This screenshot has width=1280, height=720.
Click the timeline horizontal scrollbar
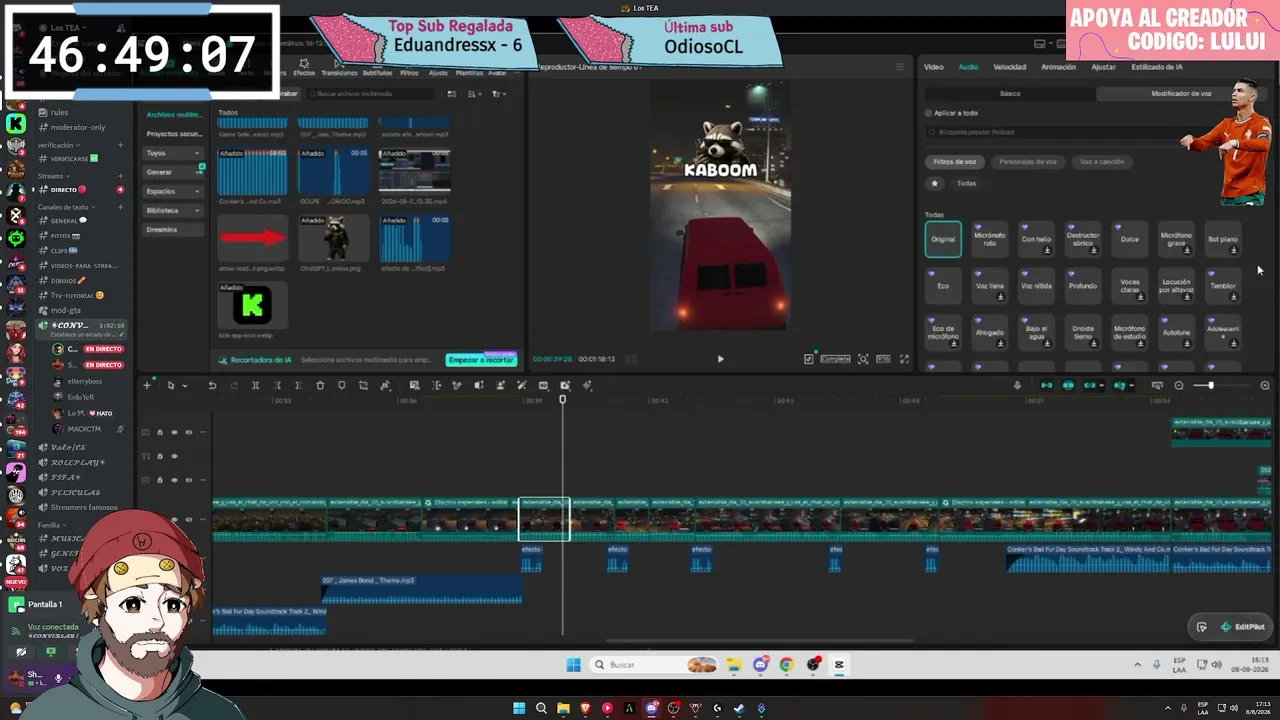point(760,641)
